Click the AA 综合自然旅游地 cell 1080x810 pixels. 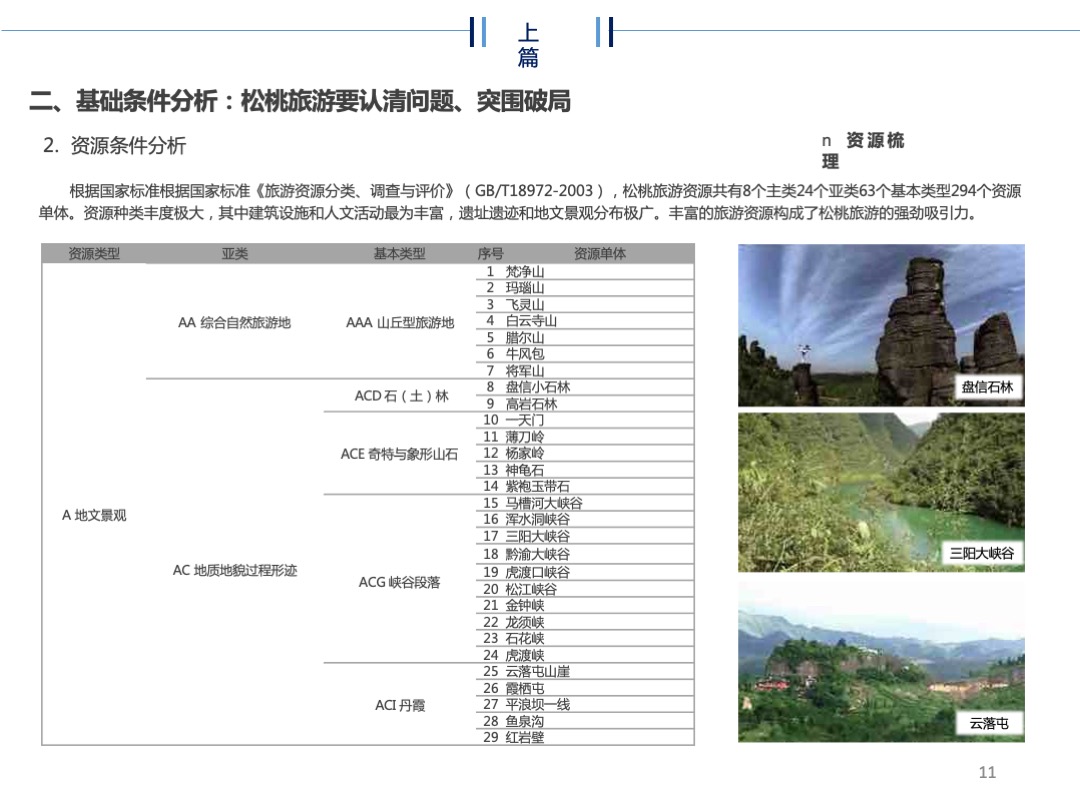point(235,320)
